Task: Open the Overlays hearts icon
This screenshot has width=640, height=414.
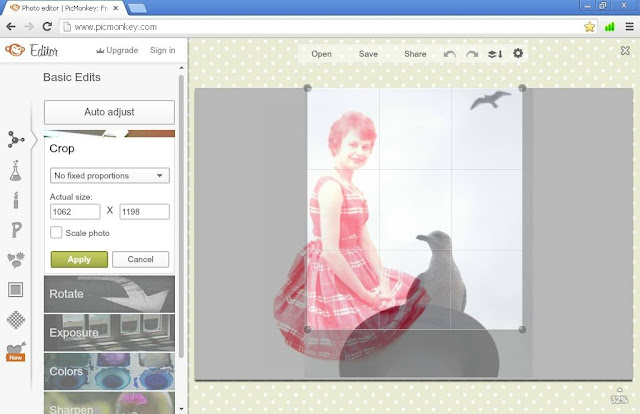Action: pyautogui.click(x=16, y=260)
